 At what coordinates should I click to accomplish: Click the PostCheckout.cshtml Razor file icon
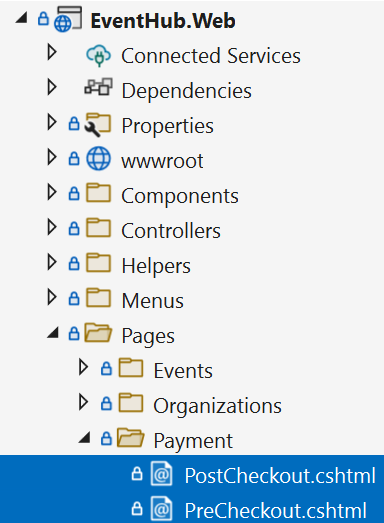coord(161,473)
